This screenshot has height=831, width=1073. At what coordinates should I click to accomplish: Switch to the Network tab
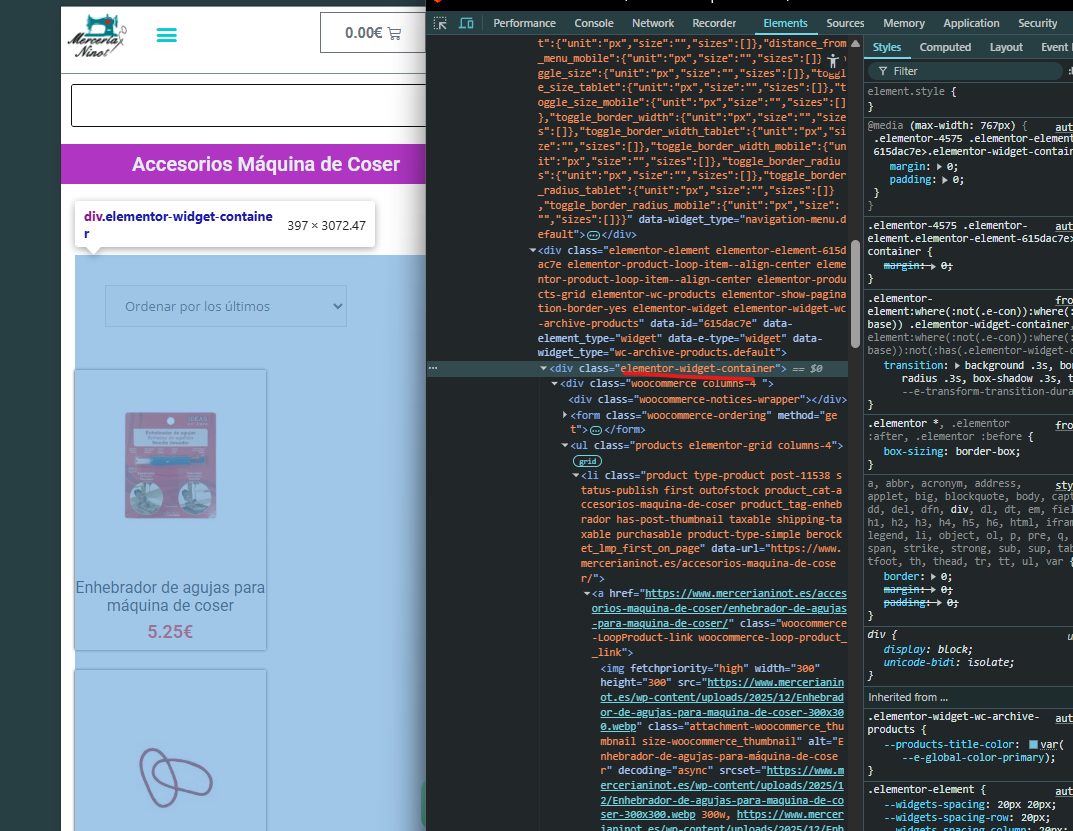652,23
